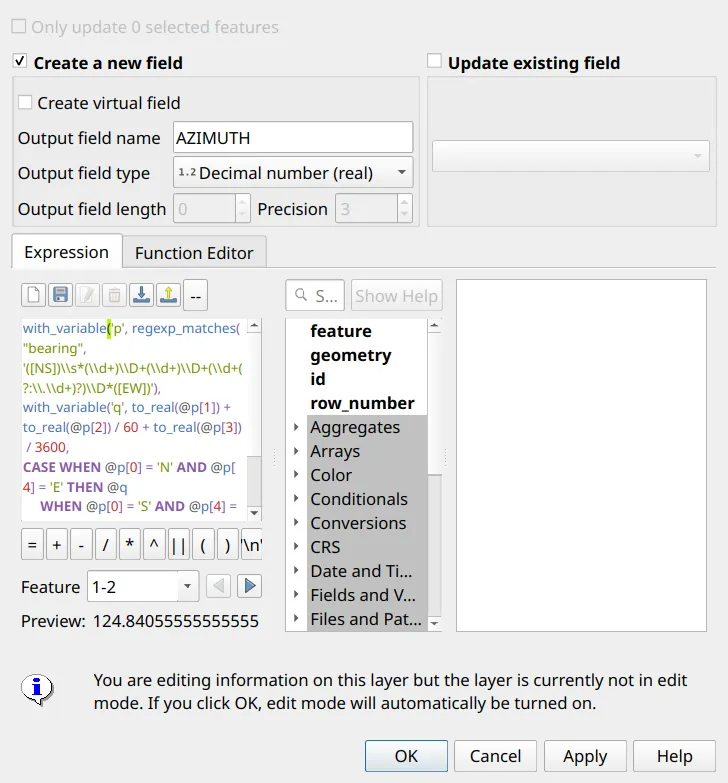This screenshot has width=728, height=783.
Task: Select 'feature' in the function list
Action: tap(341, 331)
